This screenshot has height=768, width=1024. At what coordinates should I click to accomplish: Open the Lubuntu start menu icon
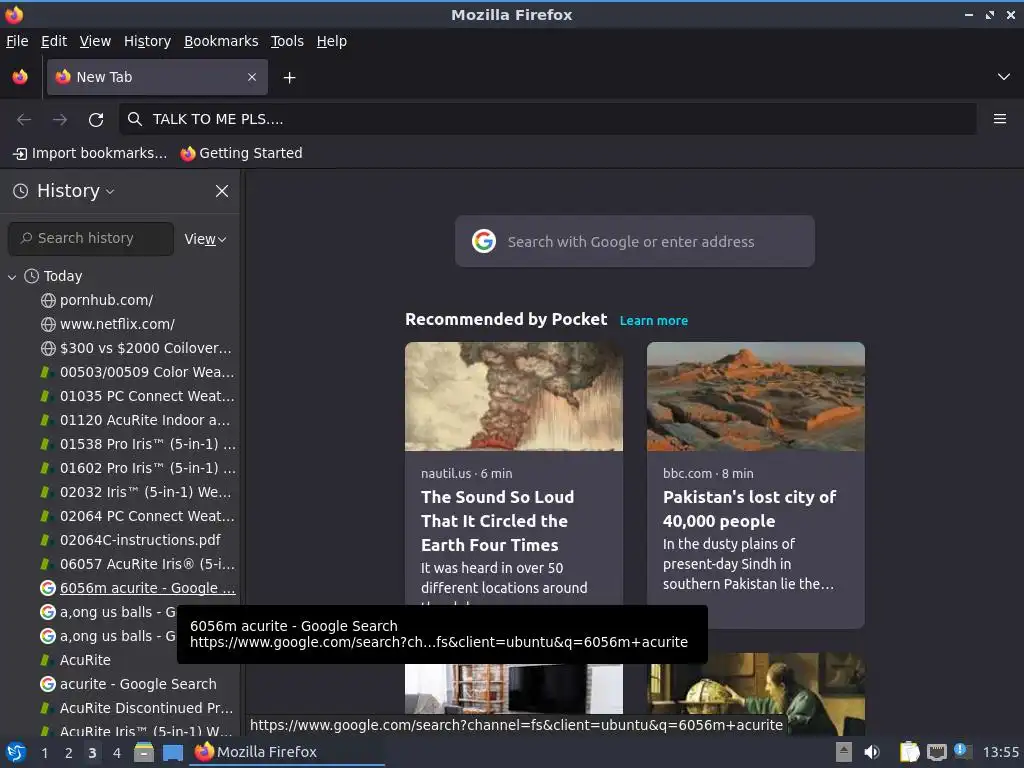16,752
